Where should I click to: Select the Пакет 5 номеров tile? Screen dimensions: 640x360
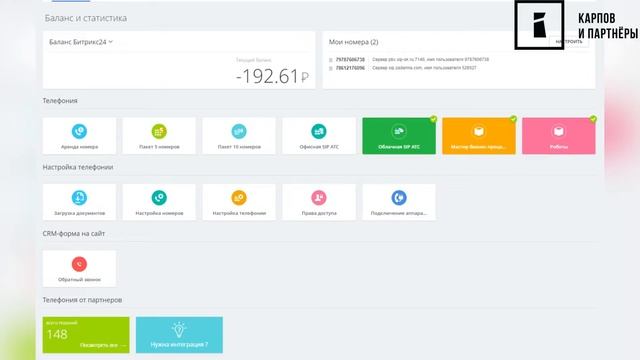tap(159, 136)
